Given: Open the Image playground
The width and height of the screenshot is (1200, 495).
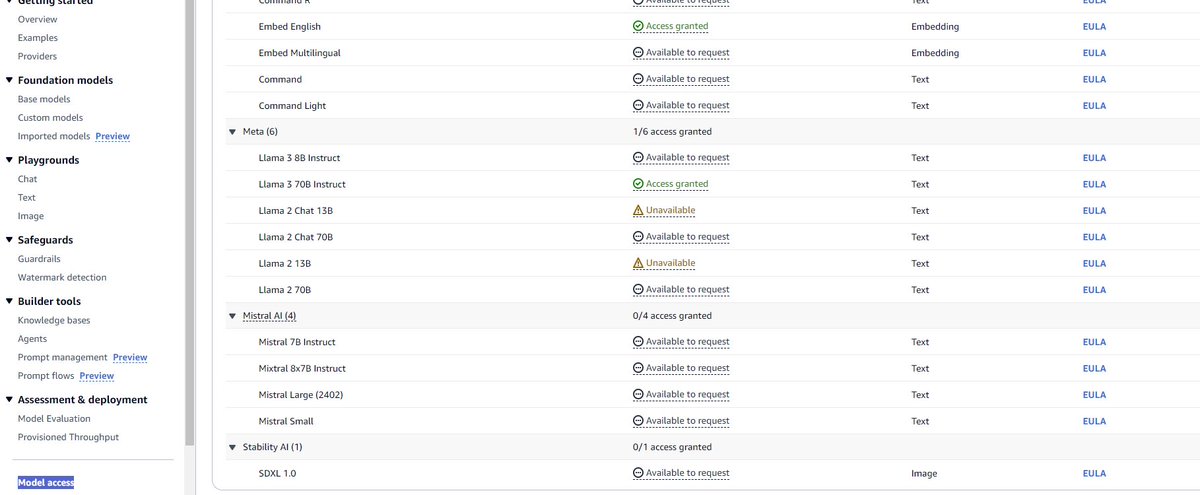Looking at the screenshot, I should coord(31,216).
